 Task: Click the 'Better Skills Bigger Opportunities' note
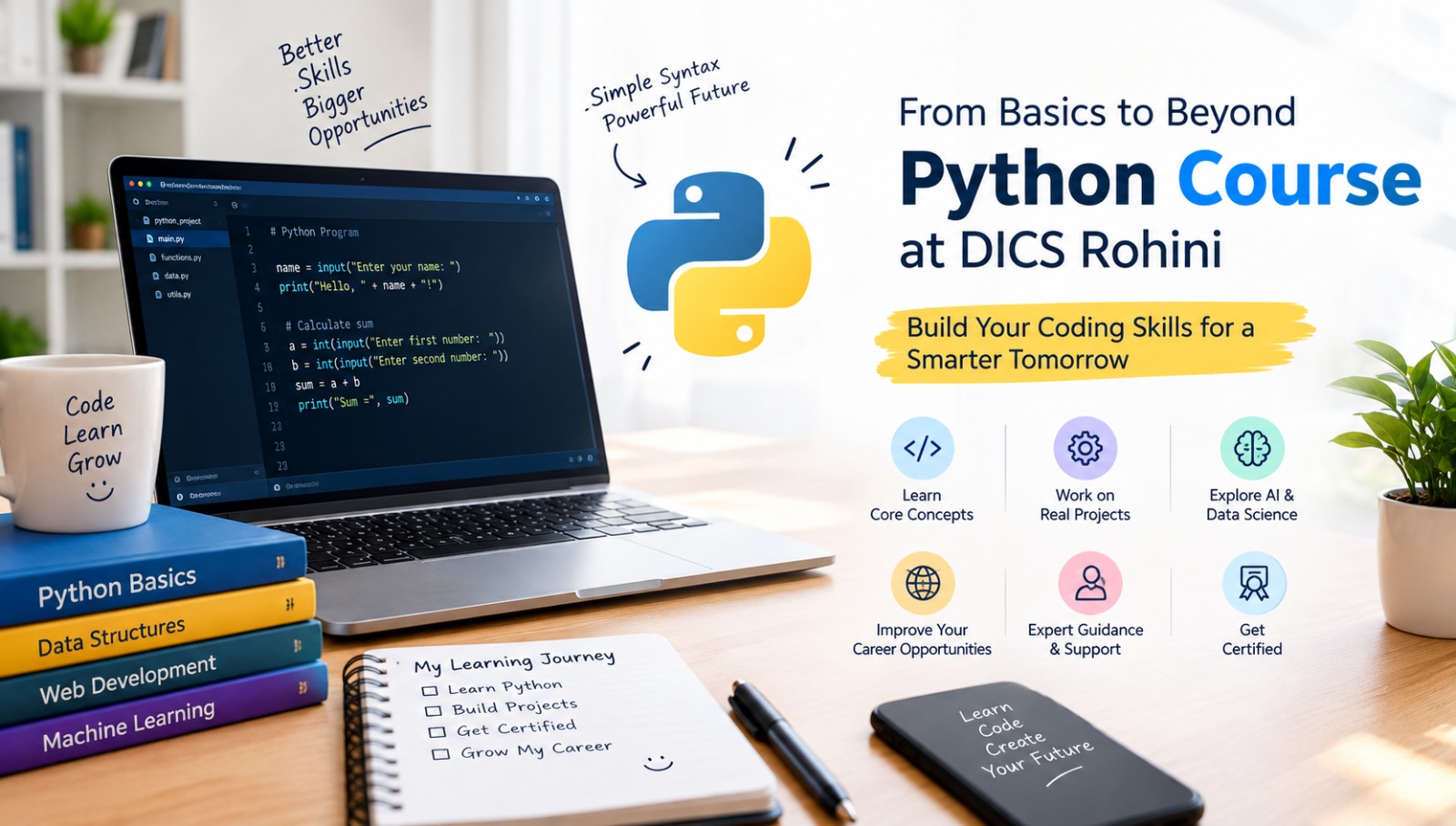pos(352,91)
